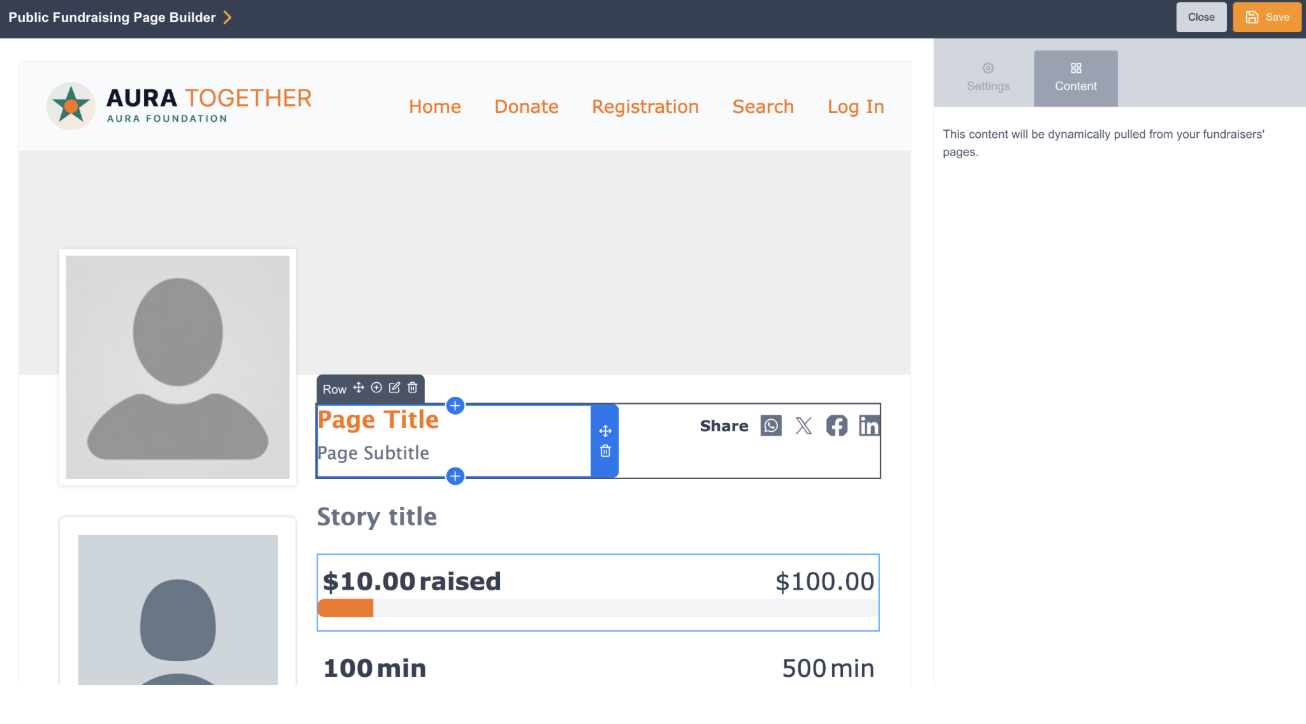The height and width of the screenshot is (724, 1306).
Task: Click the blue column move handle icon
Action: 605,431
